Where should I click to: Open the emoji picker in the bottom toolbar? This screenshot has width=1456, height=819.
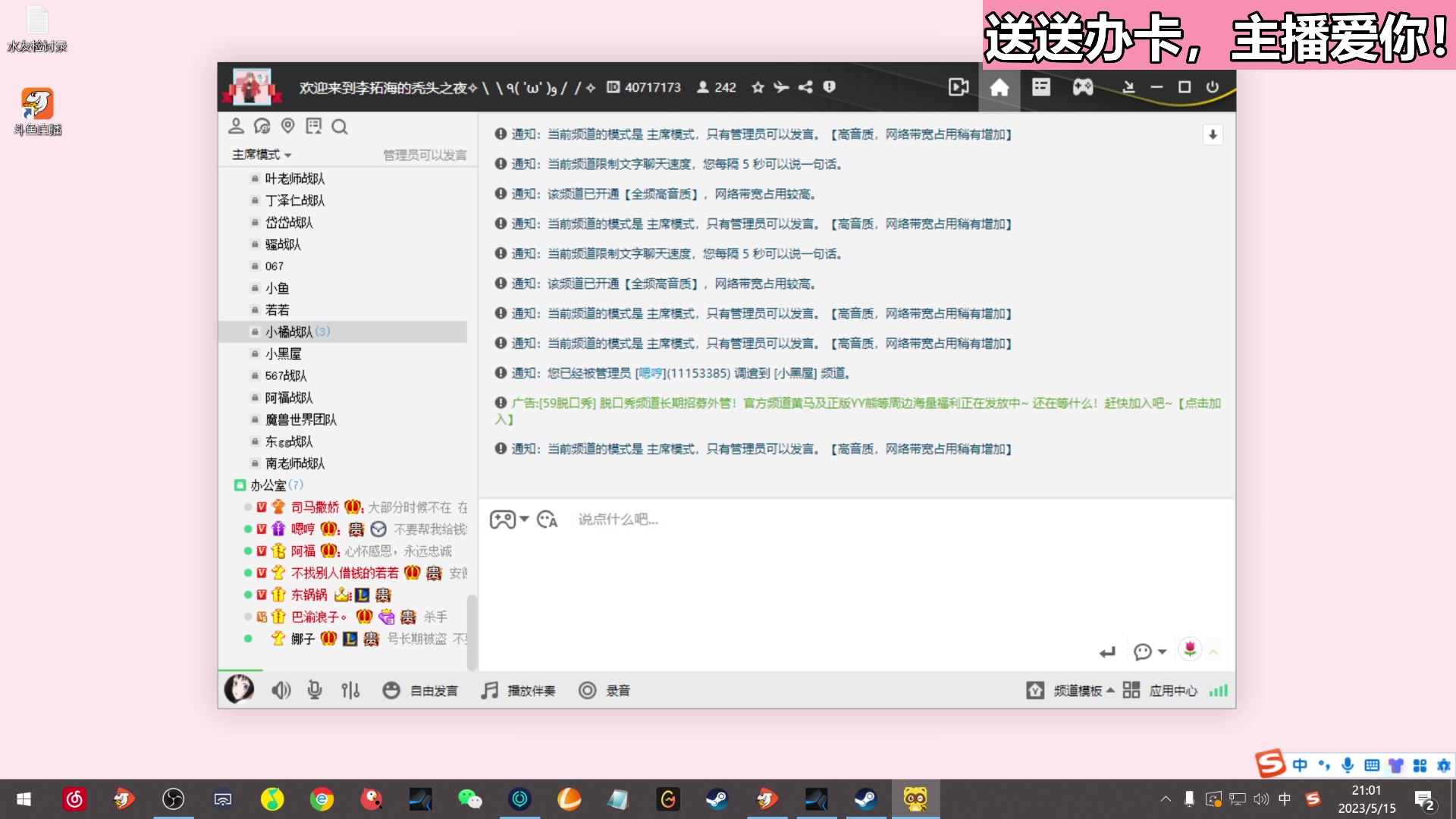tap(391, 690)
